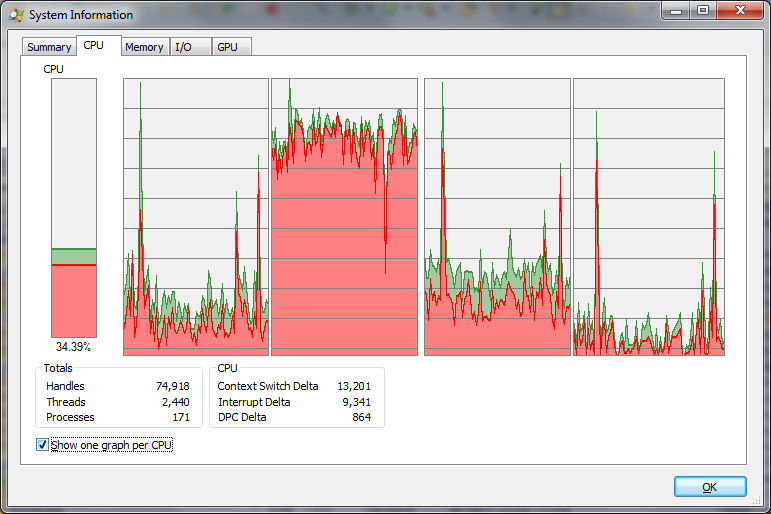771x514 pixels.
Task: Click the second CPU core graph
Action: [344, 217]
